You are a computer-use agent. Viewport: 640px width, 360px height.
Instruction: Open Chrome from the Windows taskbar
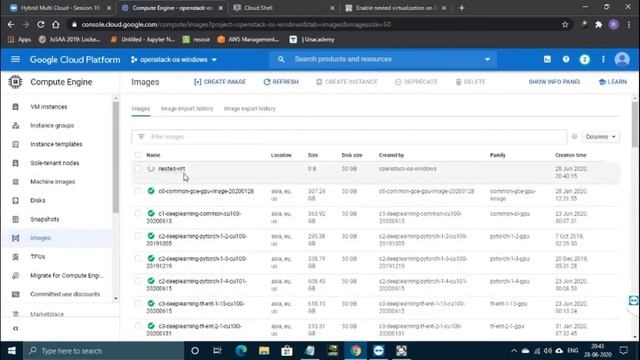[x=356, y=351]
